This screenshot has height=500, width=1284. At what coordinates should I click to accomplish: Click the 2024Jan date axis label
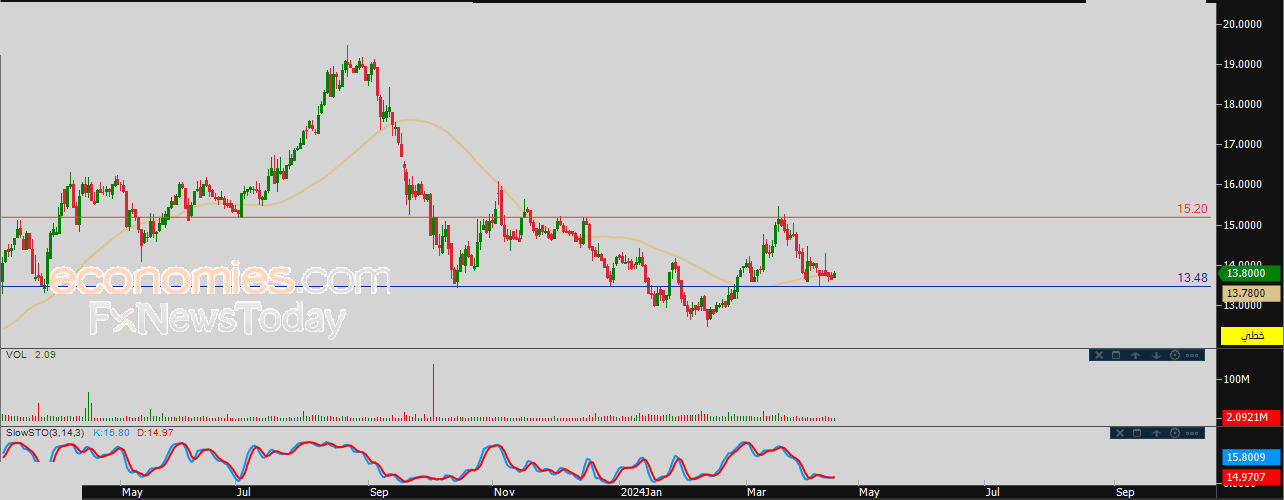[639, 492]
